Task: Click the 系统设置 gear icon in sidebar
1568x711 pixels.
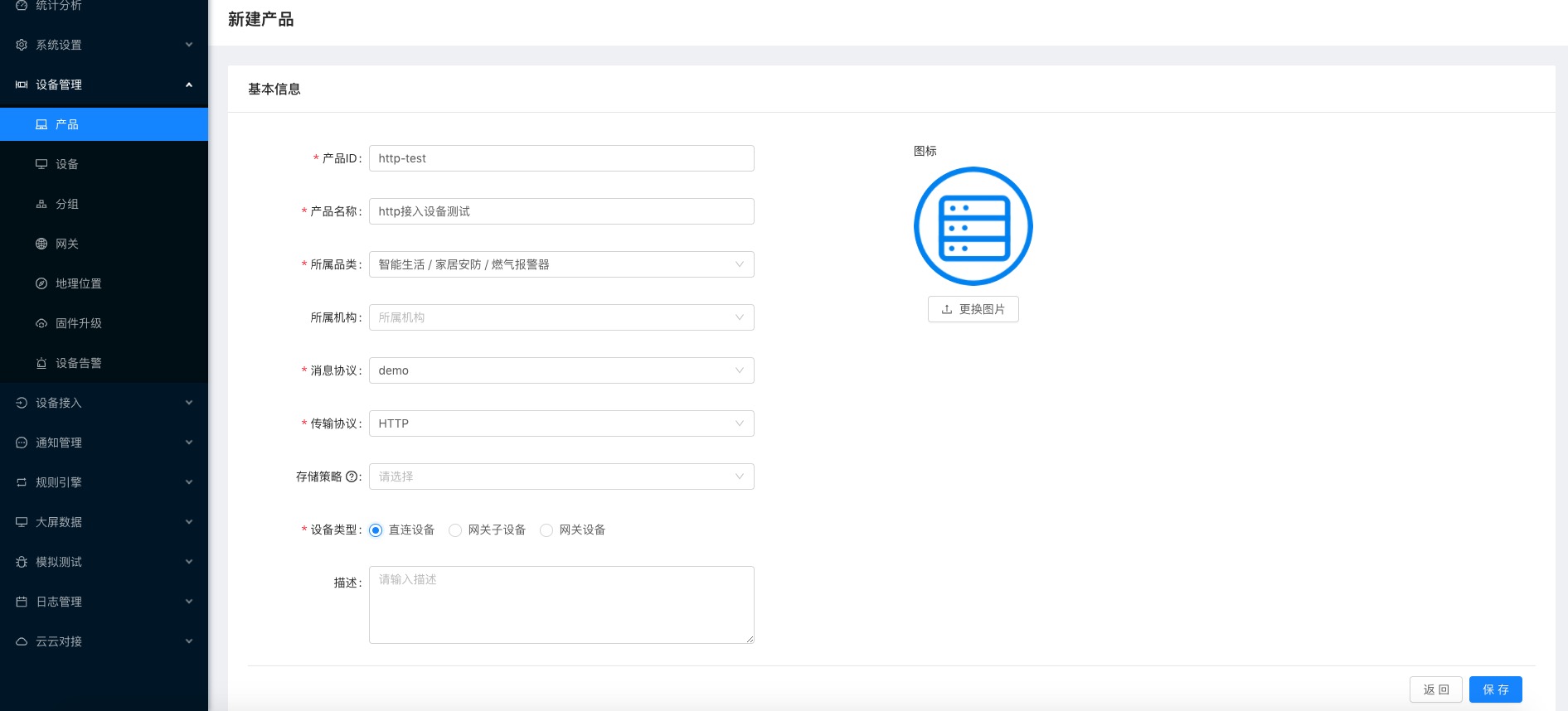Action: [x=22, y=45]
